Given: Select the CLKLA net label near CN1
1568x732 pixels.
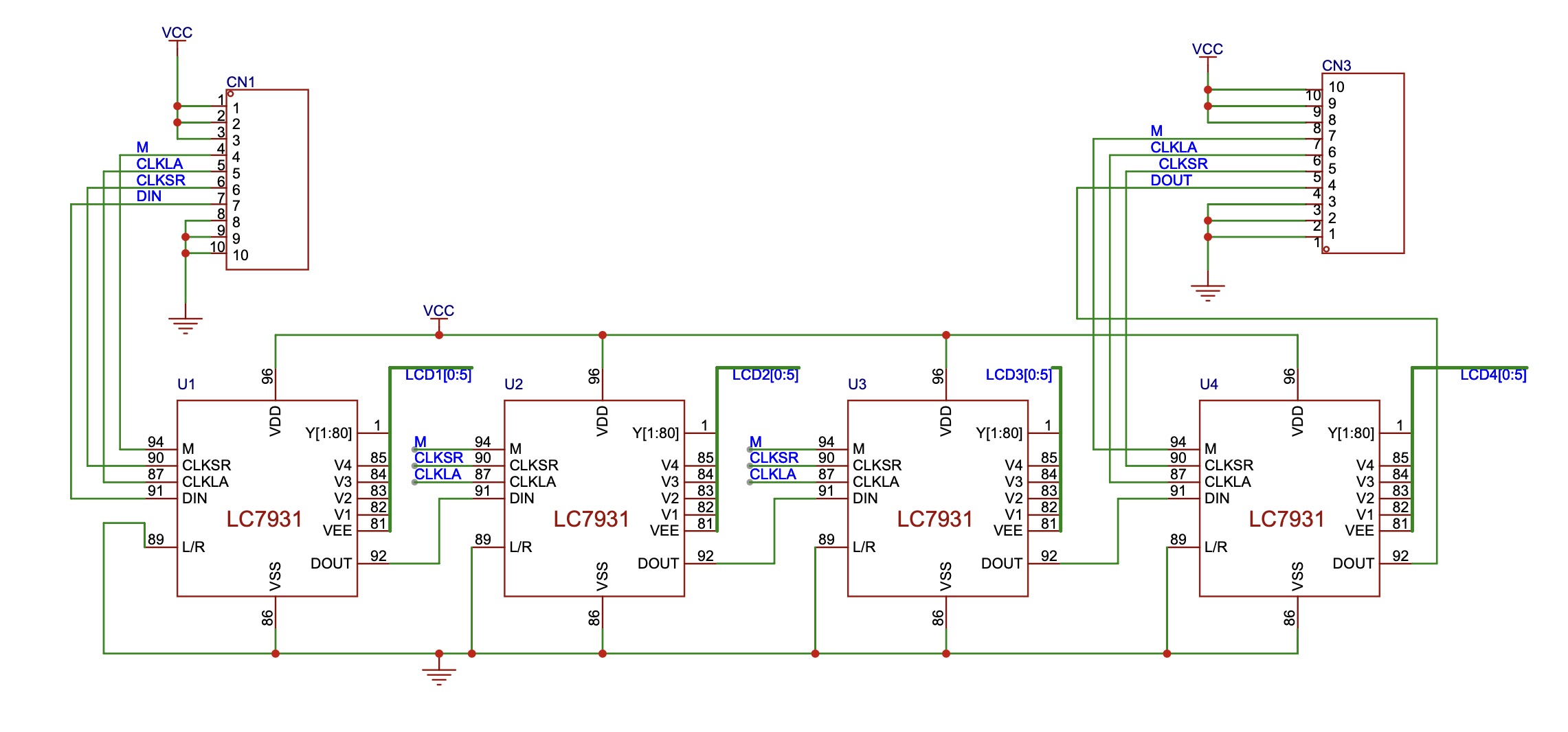Looking at the screenshot, I should (x=159, y=164).
